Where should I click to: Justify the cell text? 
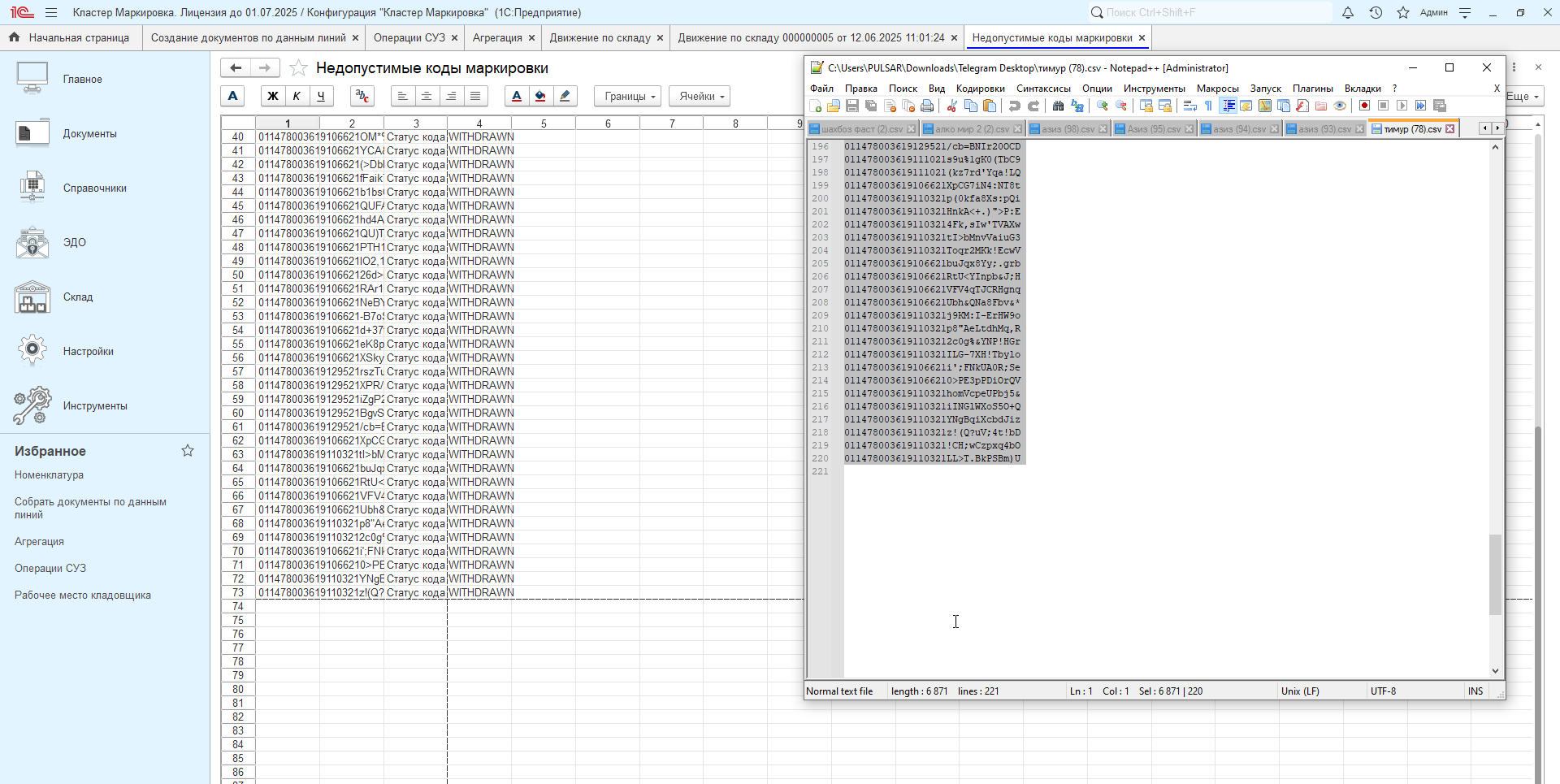[475, 96]
